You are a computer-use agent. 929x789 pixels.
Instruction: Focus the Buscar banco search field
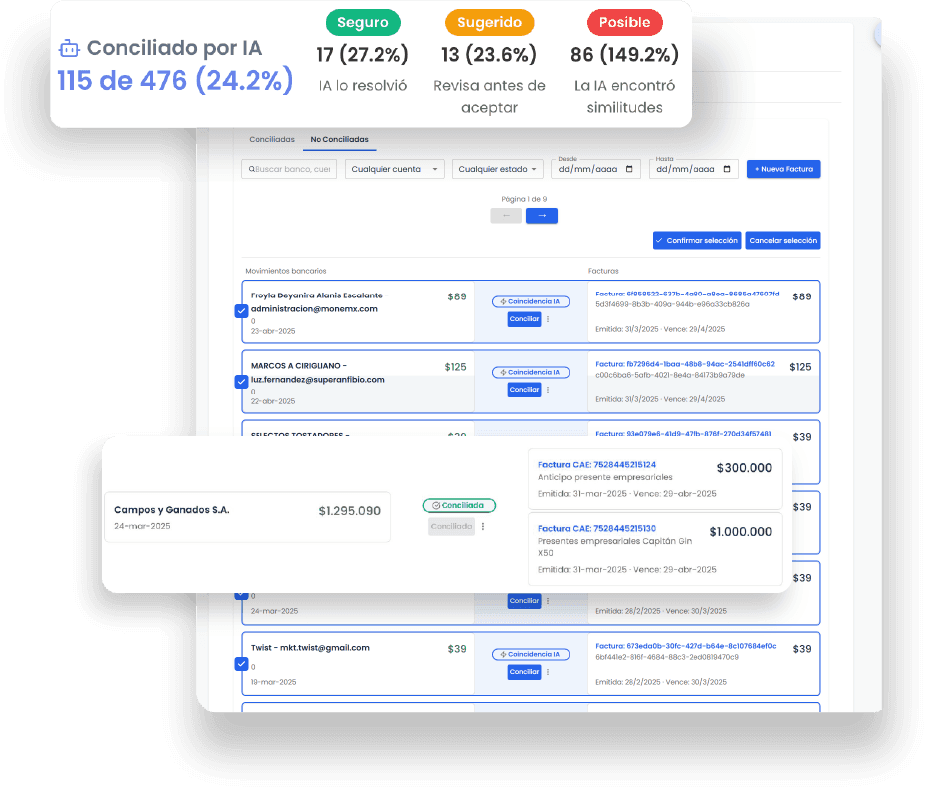click(289, 169)
